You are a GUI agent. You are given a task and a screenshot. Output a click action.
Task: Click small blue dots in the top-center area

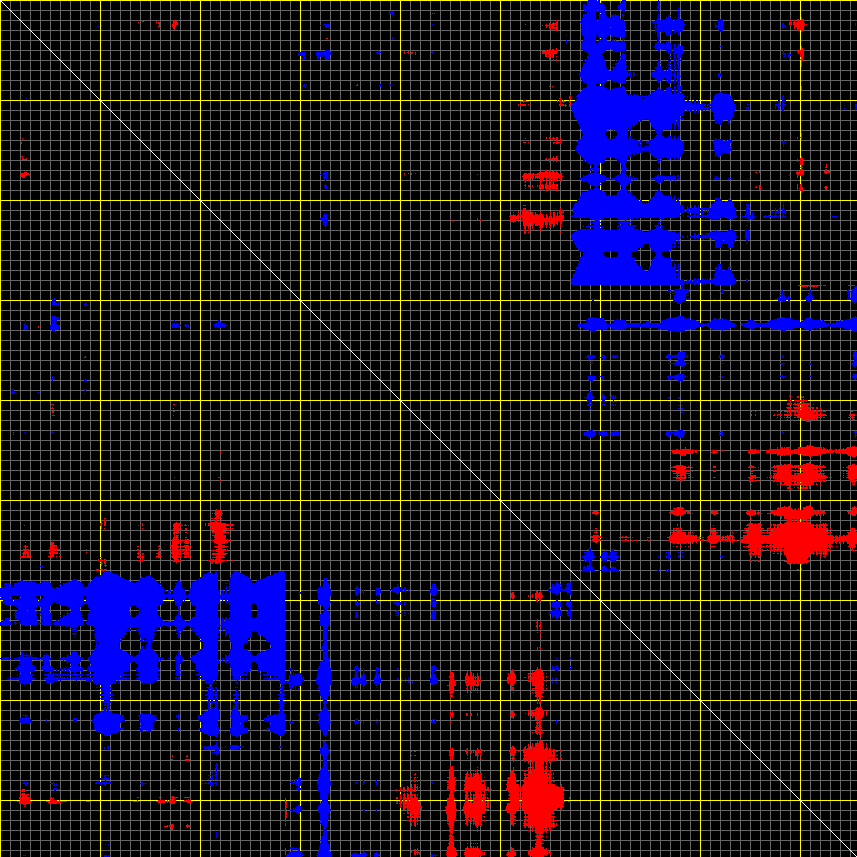[323, 52]
